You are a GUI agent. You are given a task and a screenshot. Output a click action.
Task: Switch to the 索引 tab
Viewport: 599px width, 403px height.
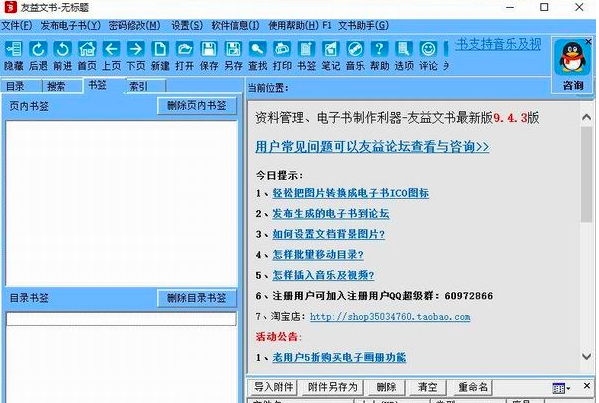click(x=145, y=86)
